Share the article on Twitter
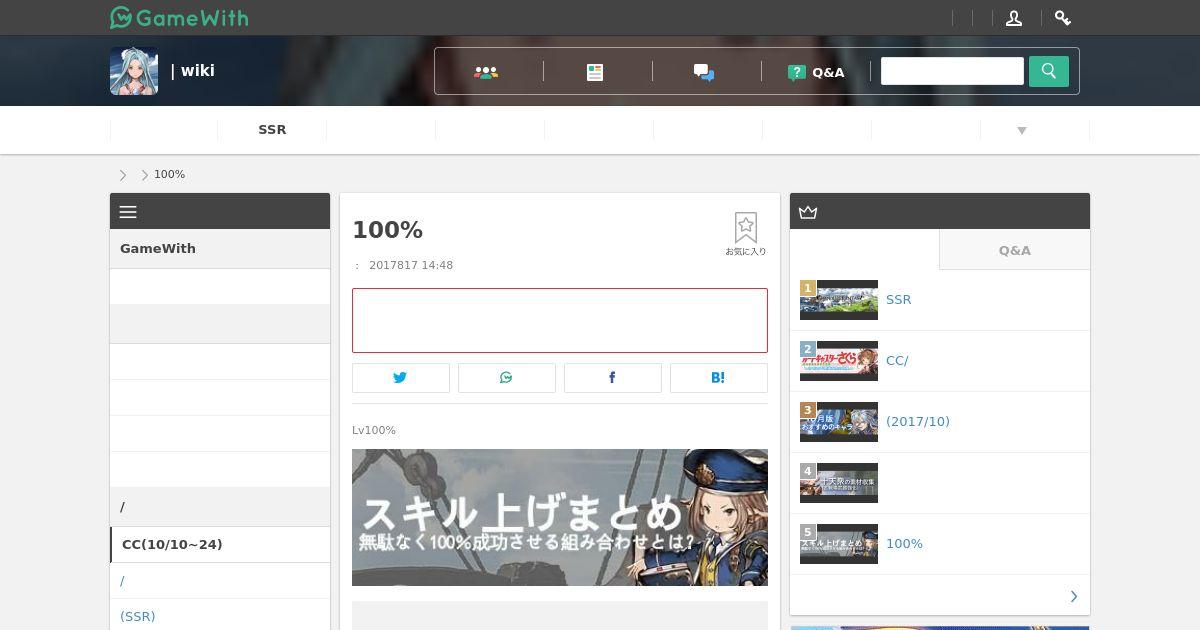1200x630 pixels. 401,378
